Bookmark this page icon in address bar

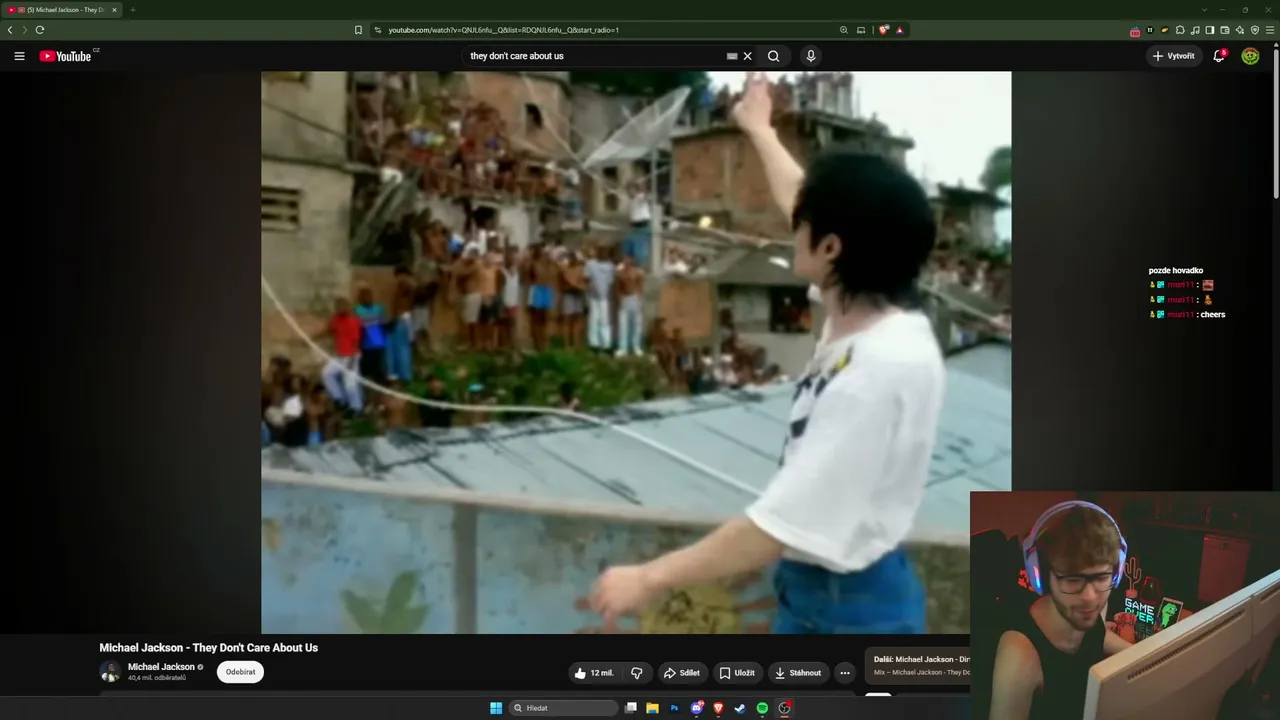358,30
